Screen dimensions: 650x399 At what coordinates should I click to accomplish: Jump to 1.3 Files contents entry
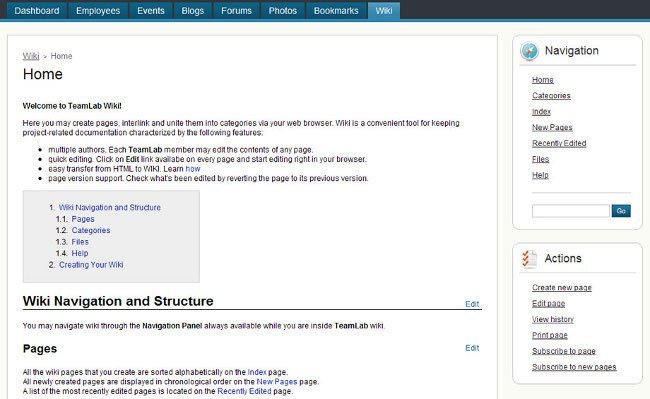point(80,242)
